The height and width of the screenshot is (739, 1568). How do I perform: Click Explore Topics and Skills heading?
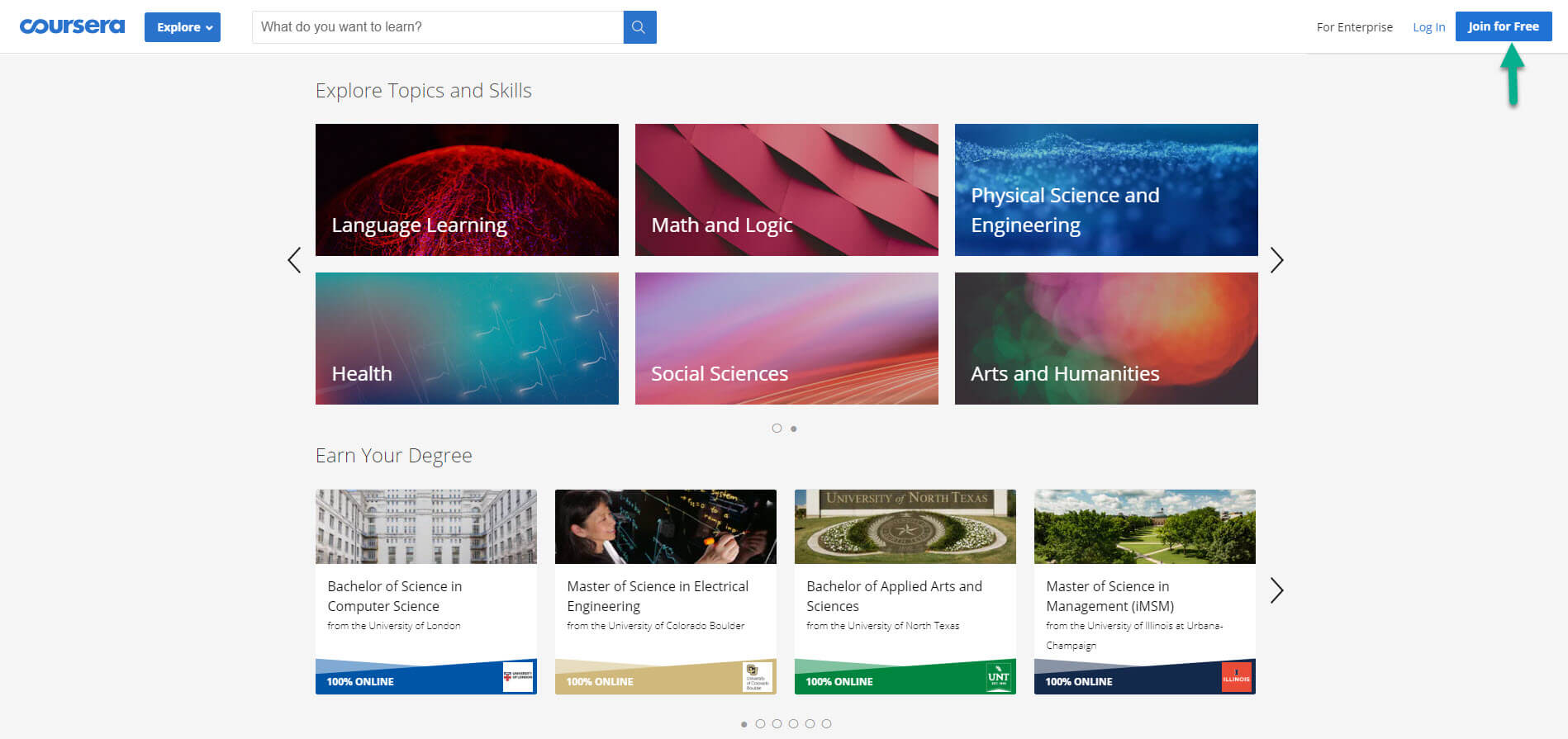[x=424, y=91]
